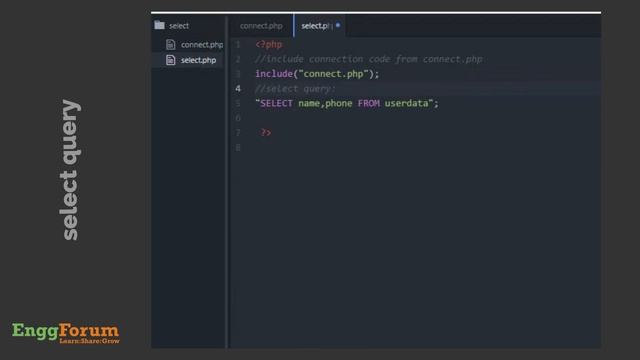Click the FROM keyword in the query
The width and height of the screenshot is (640, 360).
coord(369,103)
